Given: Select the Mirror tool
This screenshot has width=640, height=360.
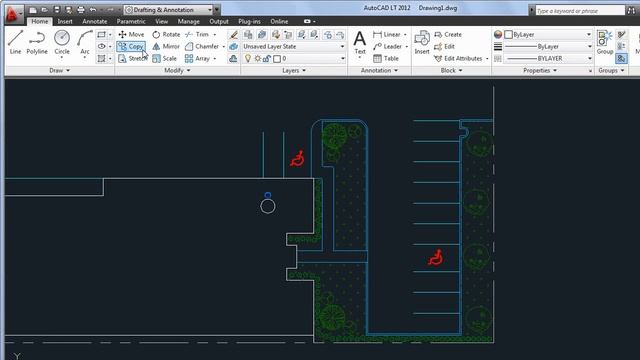Looking at the screenshot, I should [166, 47].
